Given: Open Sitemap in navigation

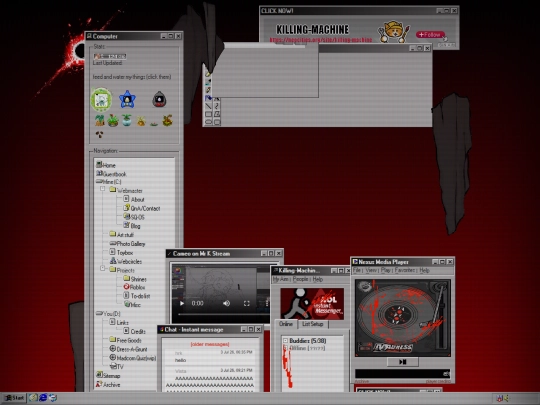Looking at the screenshot, I should tap(108, 376).
